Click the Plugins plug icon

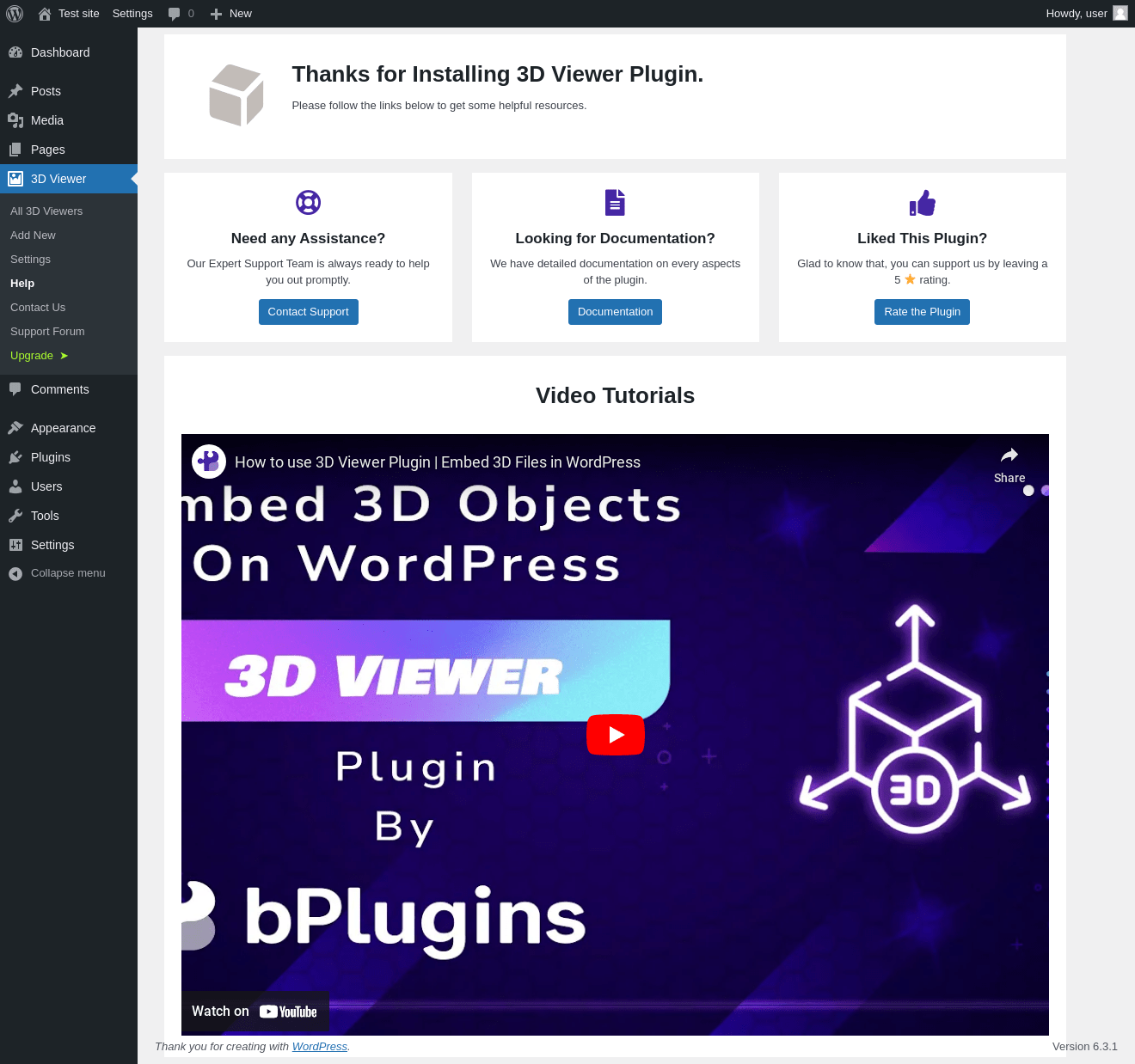click(15, 457)
